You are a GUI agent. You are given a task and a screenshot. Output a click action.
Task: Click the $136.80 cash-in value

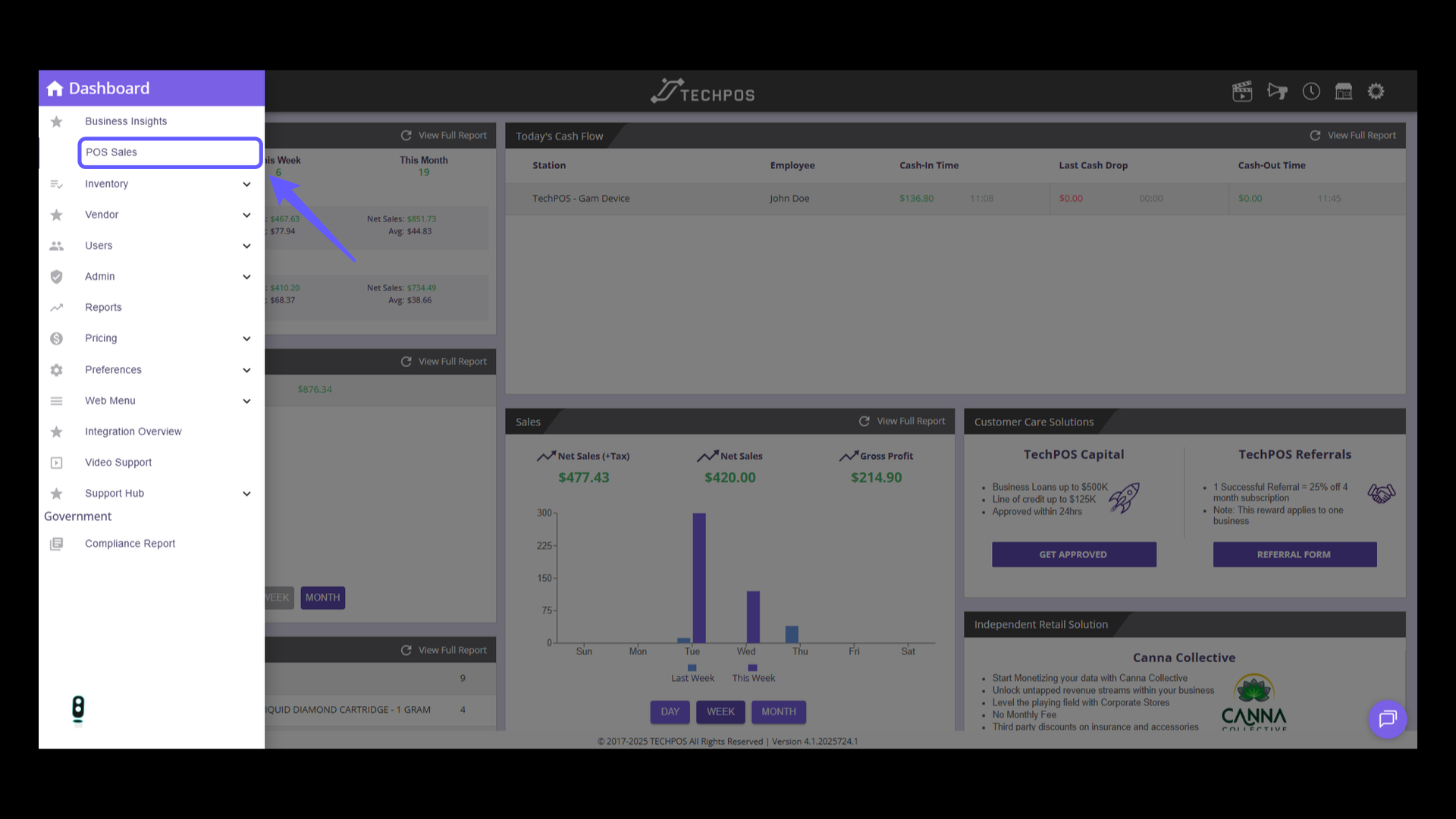point(916,199)
